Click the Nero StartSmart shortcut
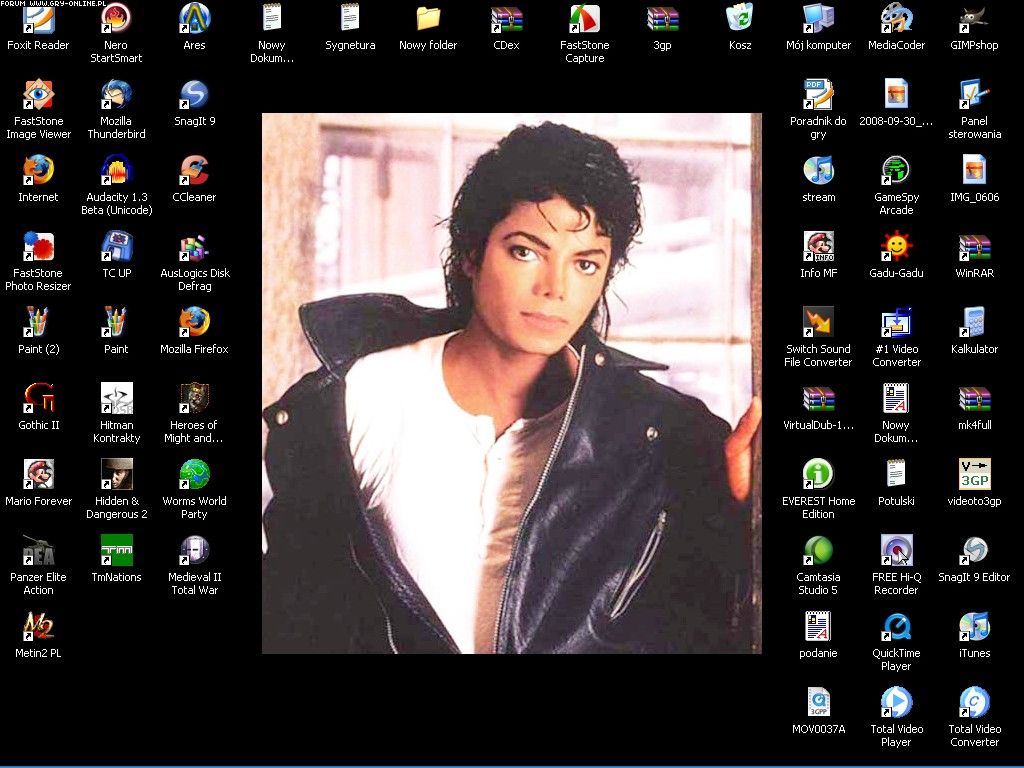1024x768 pixels. pos(116,19)
